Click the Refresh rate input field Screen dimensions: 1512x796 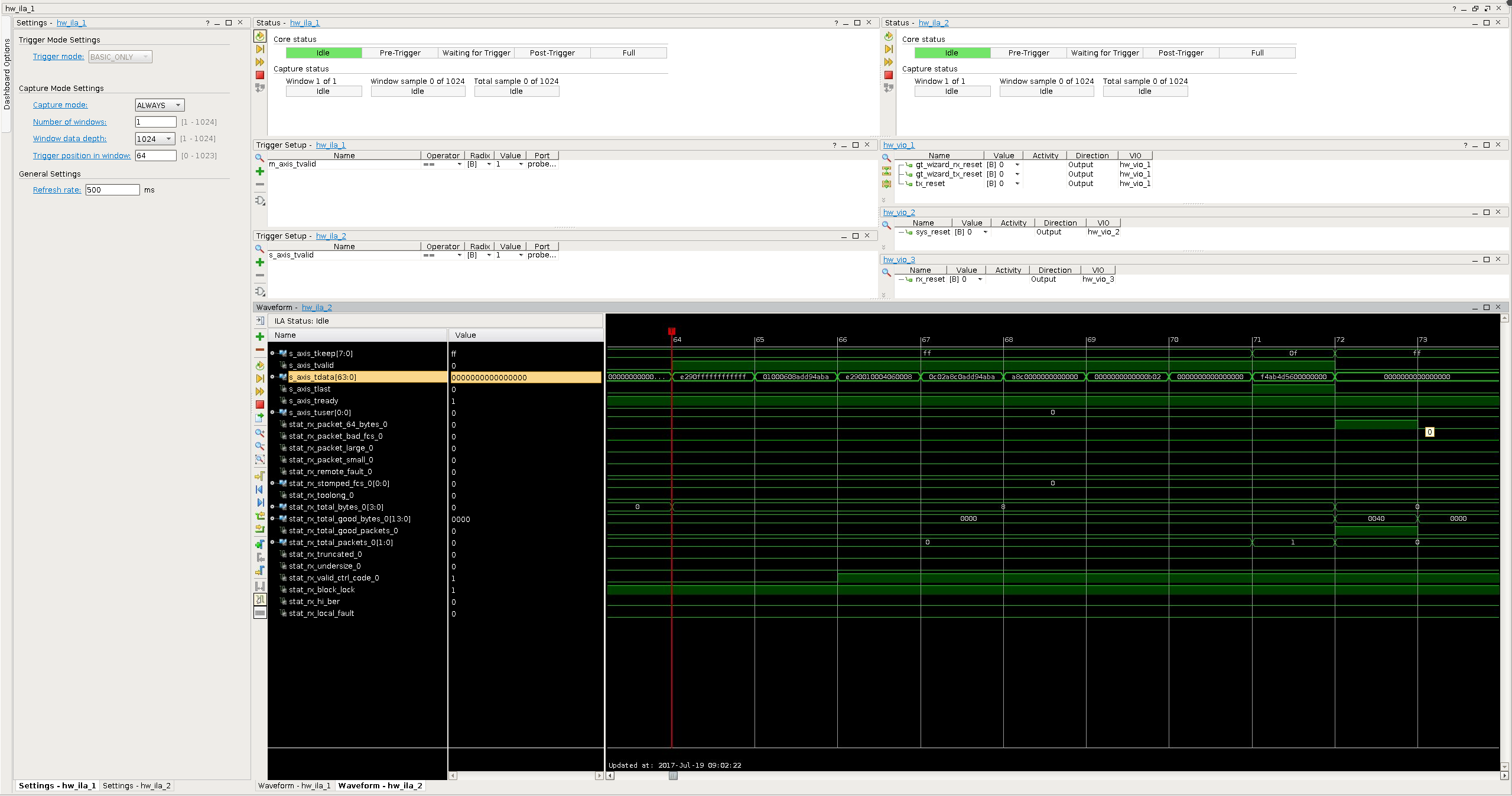pyautogui.click(x=112, y=190)
